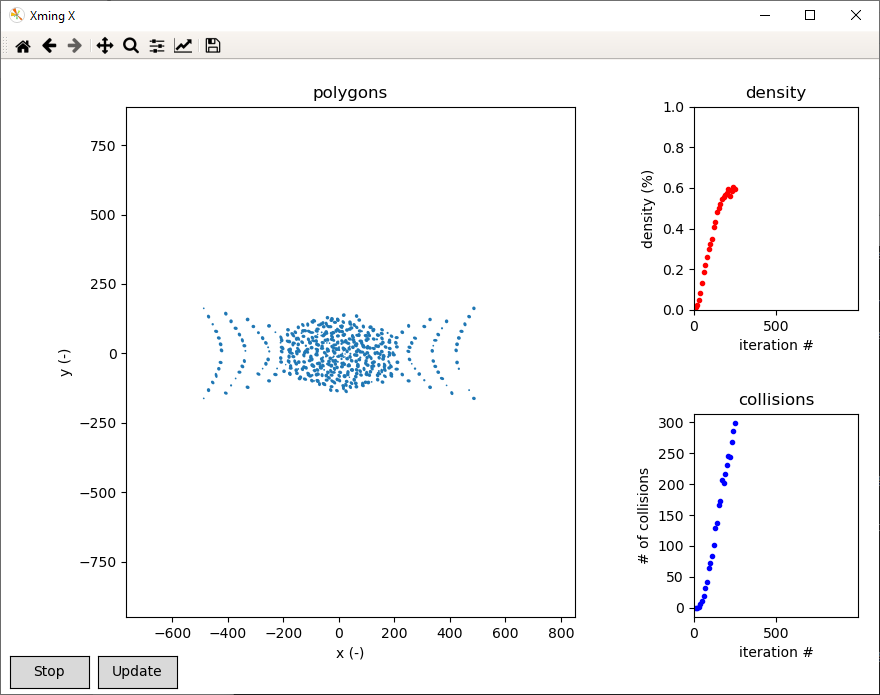Select the "density" plot title
This screenshot has width=880, height=695.
tap(776, 93)
